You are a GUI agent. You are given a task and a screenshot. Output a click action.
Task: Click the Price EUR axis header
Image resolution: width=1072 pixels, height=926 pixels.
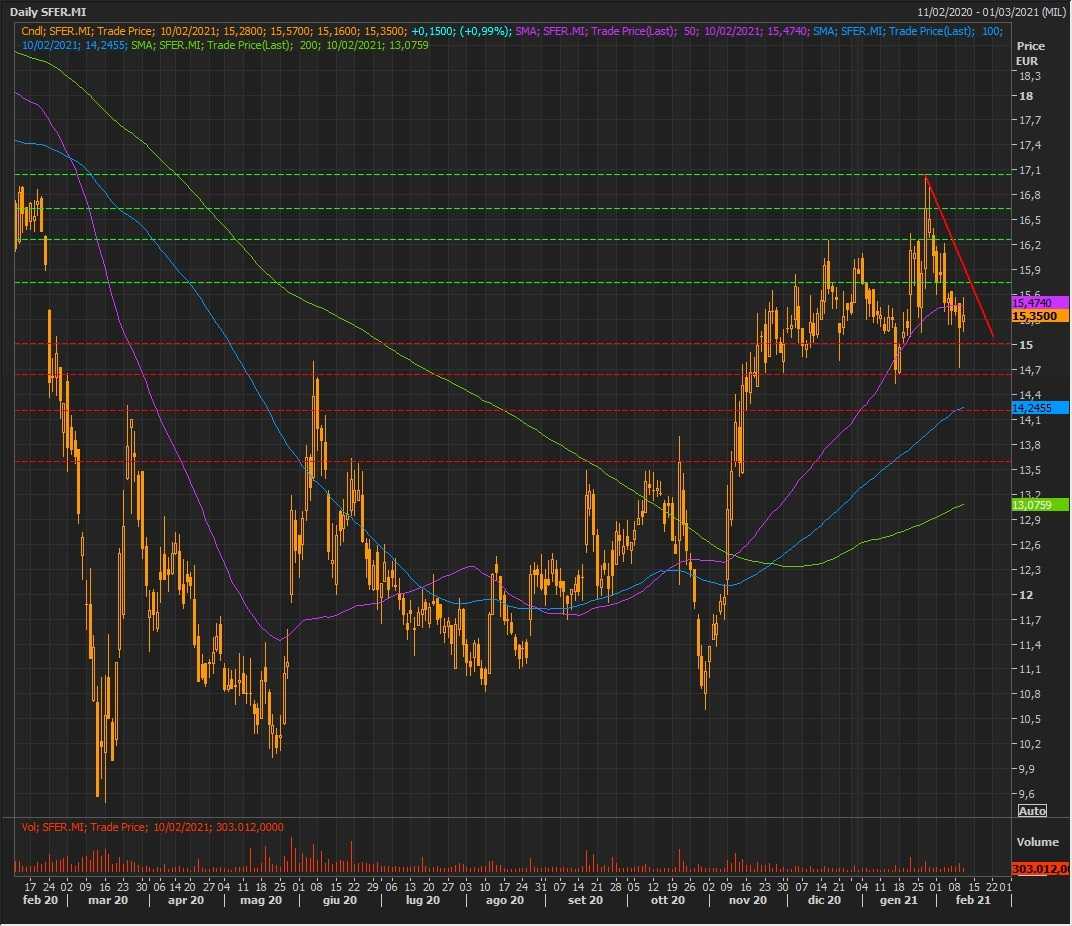coord(1030,53)
